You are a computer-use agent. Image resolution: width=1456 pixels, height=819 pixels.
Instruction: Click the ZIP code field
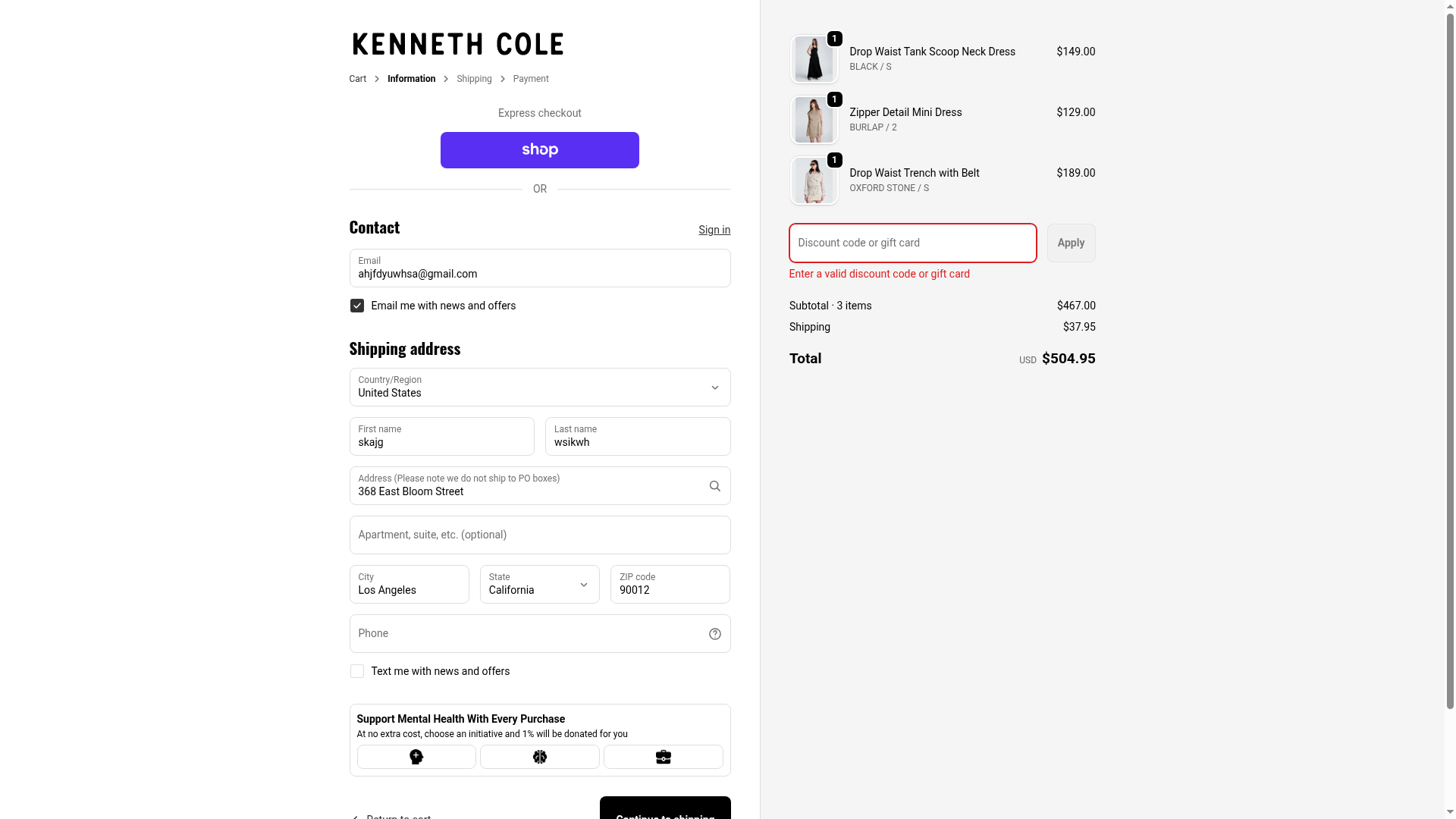(670, 585)
